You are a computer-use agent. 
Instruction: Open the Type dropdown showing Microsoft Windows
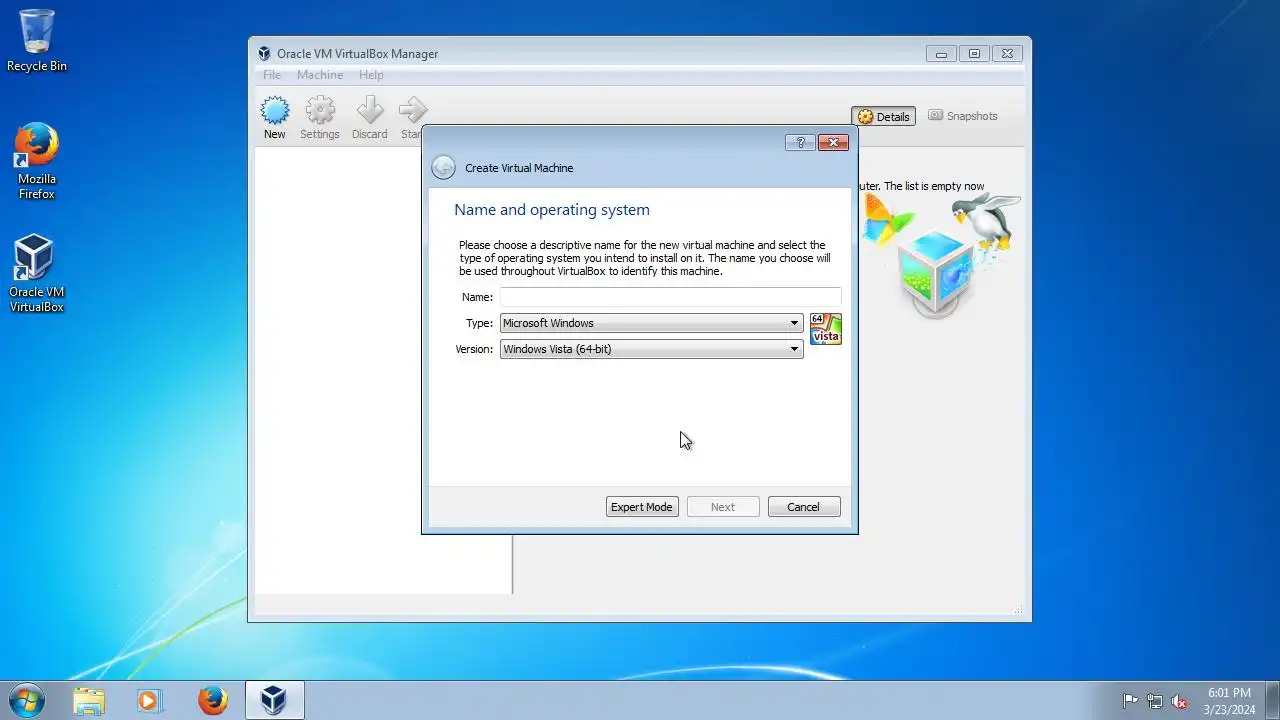point(651,323)
